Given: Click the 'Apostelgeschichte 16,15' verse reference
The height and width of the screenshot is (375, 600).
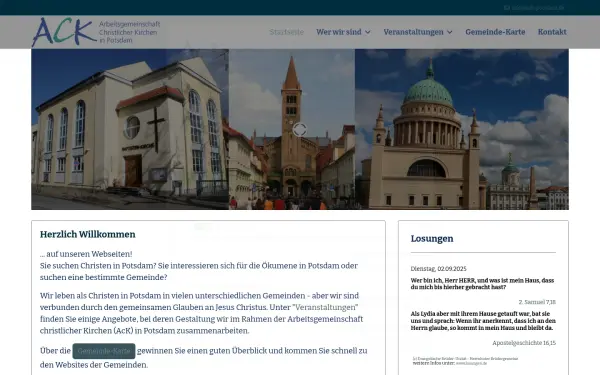Looking at the screenshot, I should click(524, 343).
